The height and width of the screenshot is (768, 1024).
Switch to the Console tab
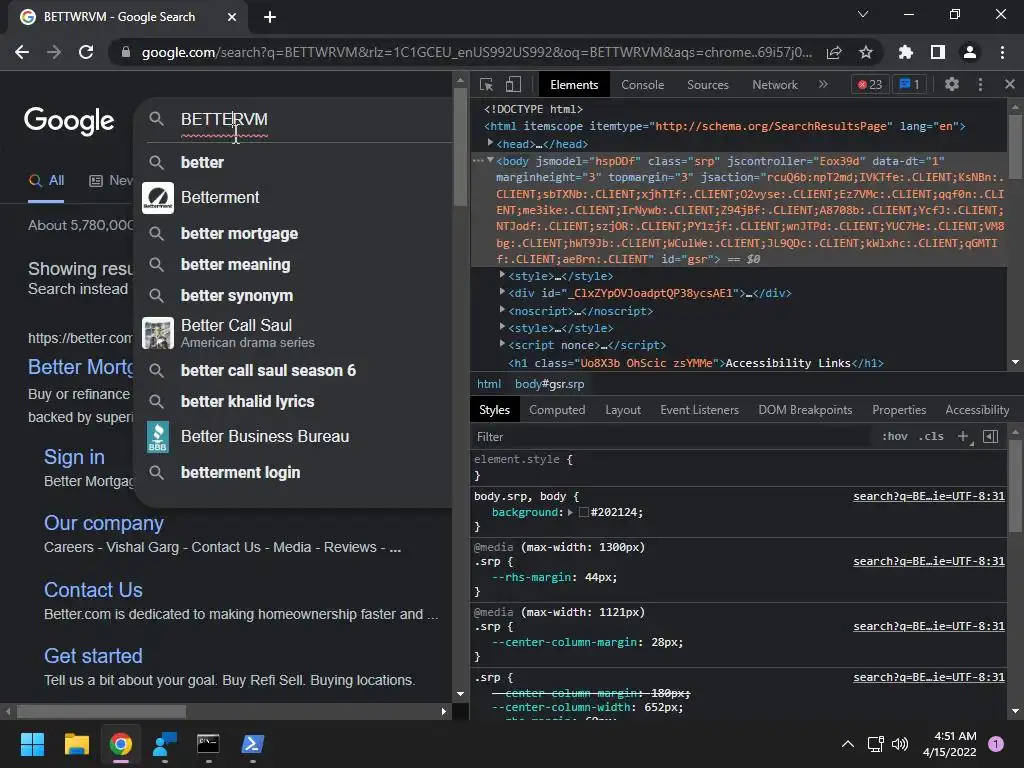click(x=643, y=85)
